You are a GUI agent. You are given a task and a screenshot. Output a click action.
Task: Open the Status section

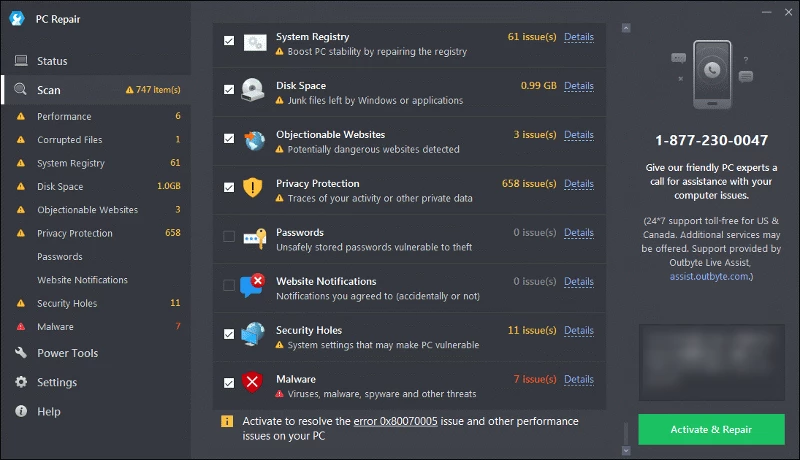96,61
